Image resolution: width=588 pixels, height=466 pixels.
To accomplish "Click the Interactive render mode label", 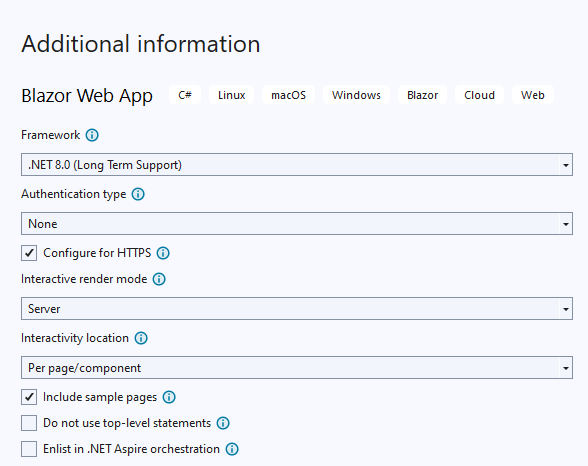I will (84, 279).
